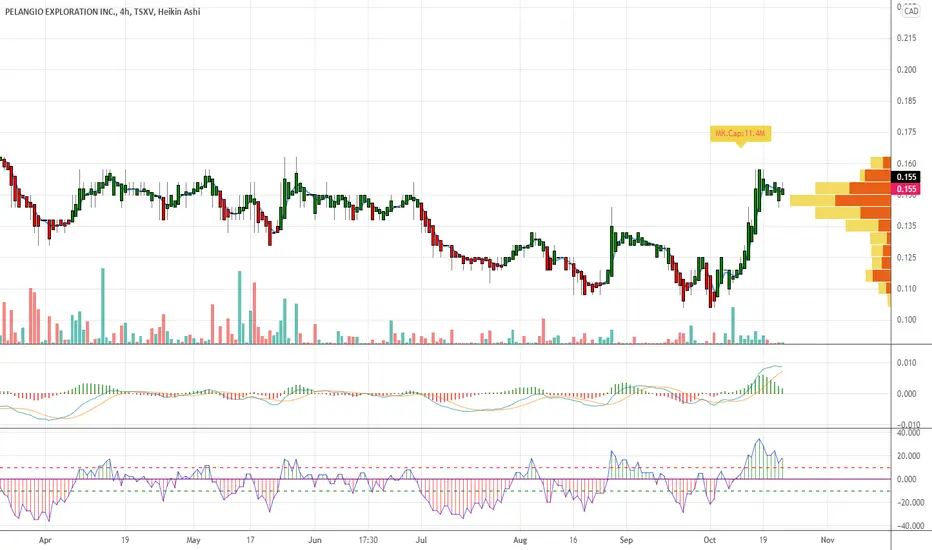Open the CAD currency label
This screenshot has width=932, height=550.
click(x=911, y=11)
